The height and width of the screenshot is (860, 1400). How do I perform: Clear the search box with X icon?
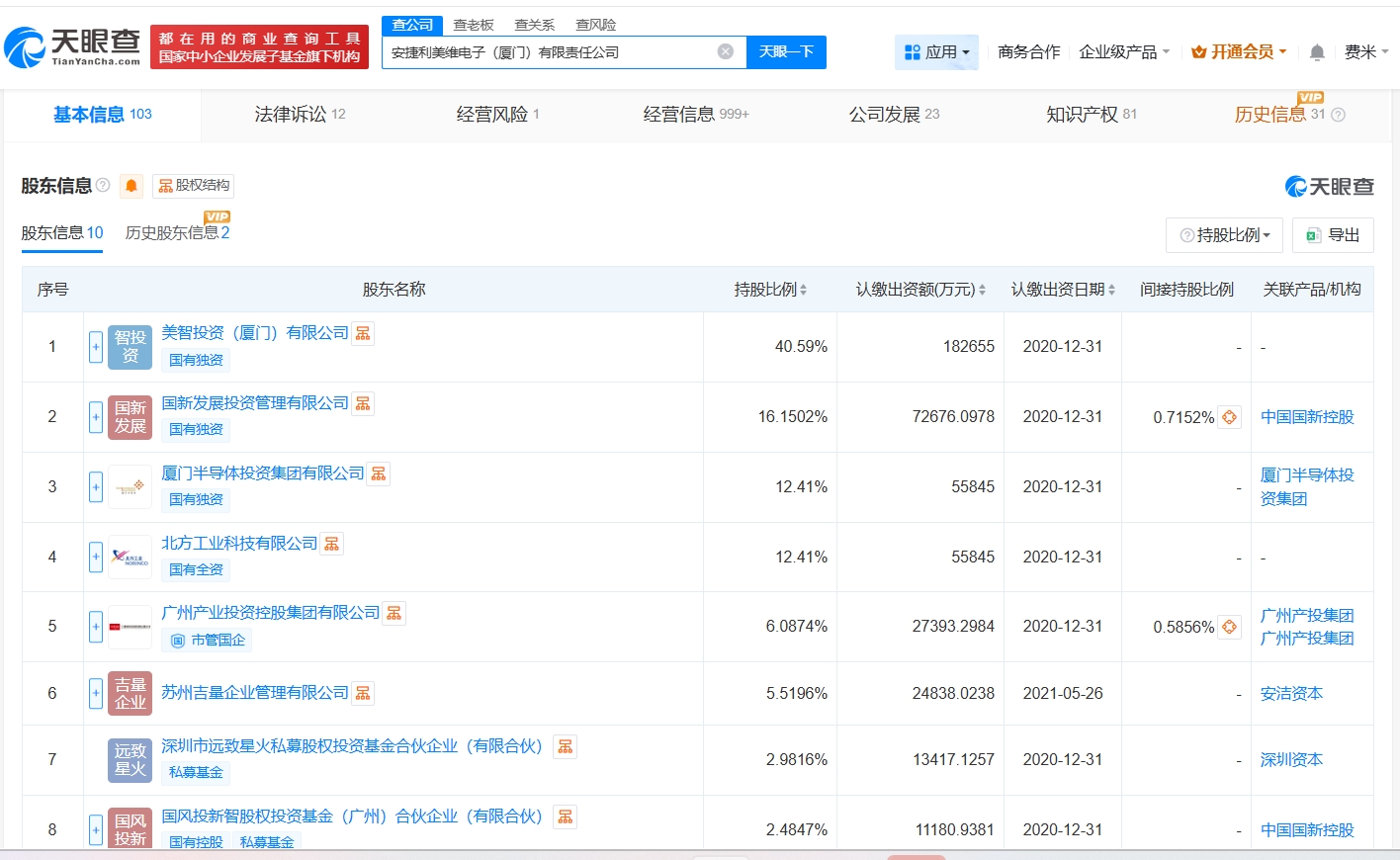coord(726,51)
